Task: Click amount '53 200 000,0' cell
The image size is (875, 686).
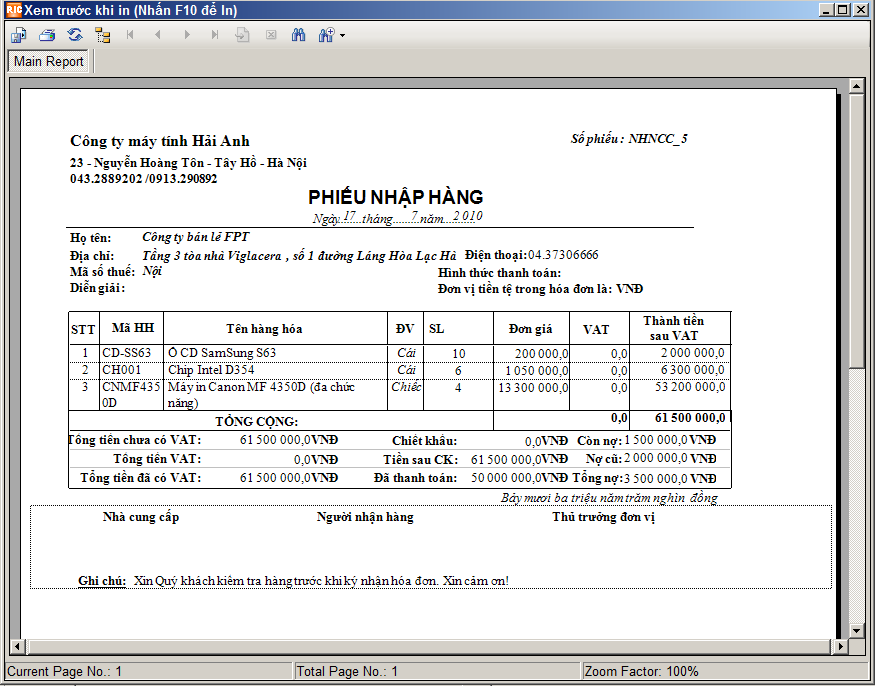Action: click(690, 387)
